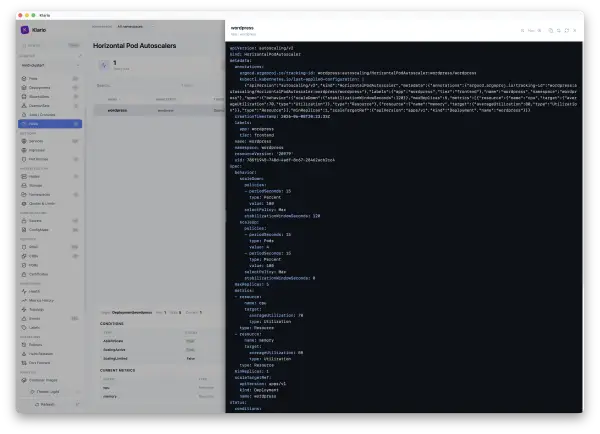This screenshot has width=600, height=434.
Task: Open Storage in the sidebar
Action: pyautogui.click(x=50, y=186)
